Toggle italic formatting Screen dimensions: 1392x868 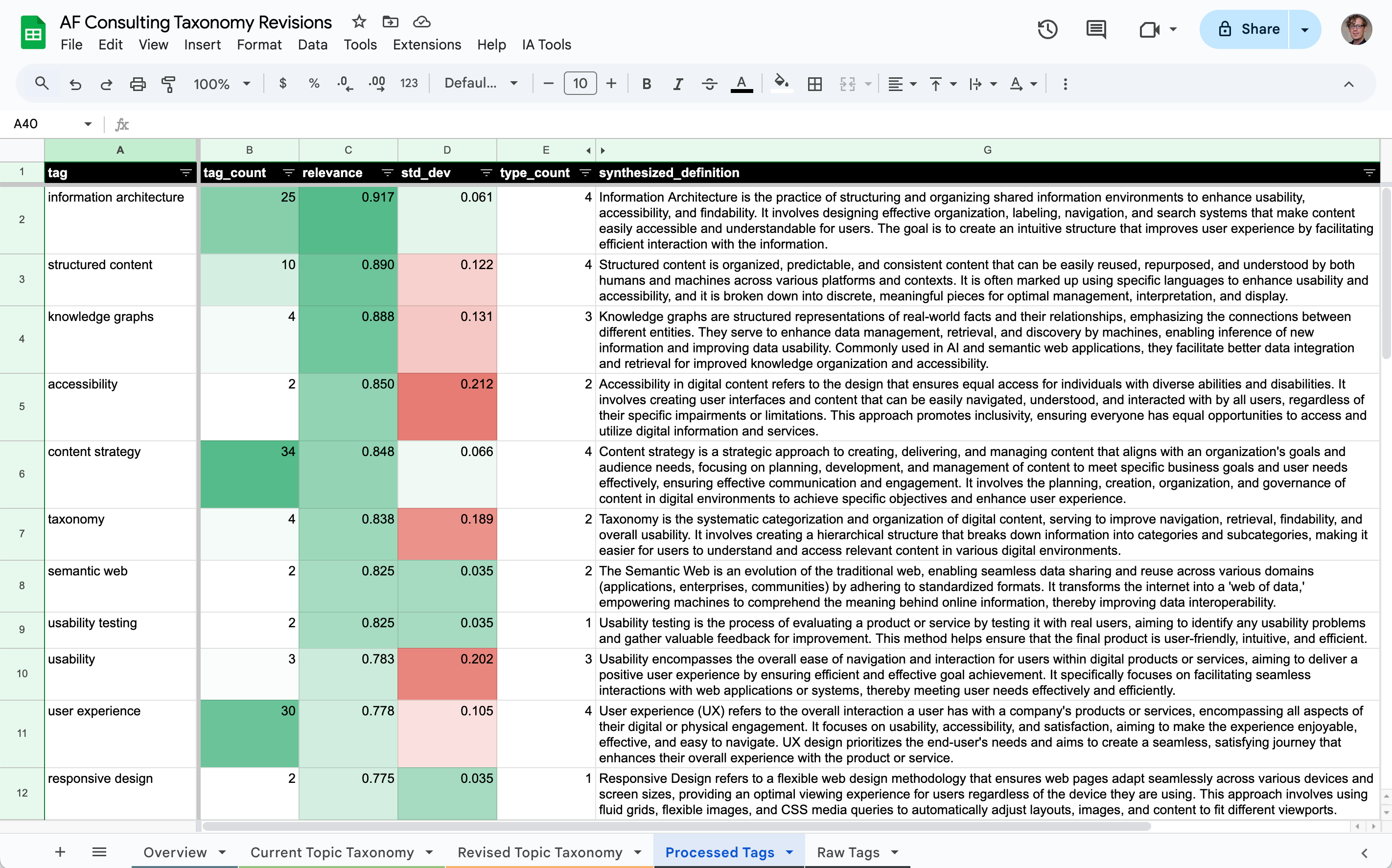click(x=677, y=84)
